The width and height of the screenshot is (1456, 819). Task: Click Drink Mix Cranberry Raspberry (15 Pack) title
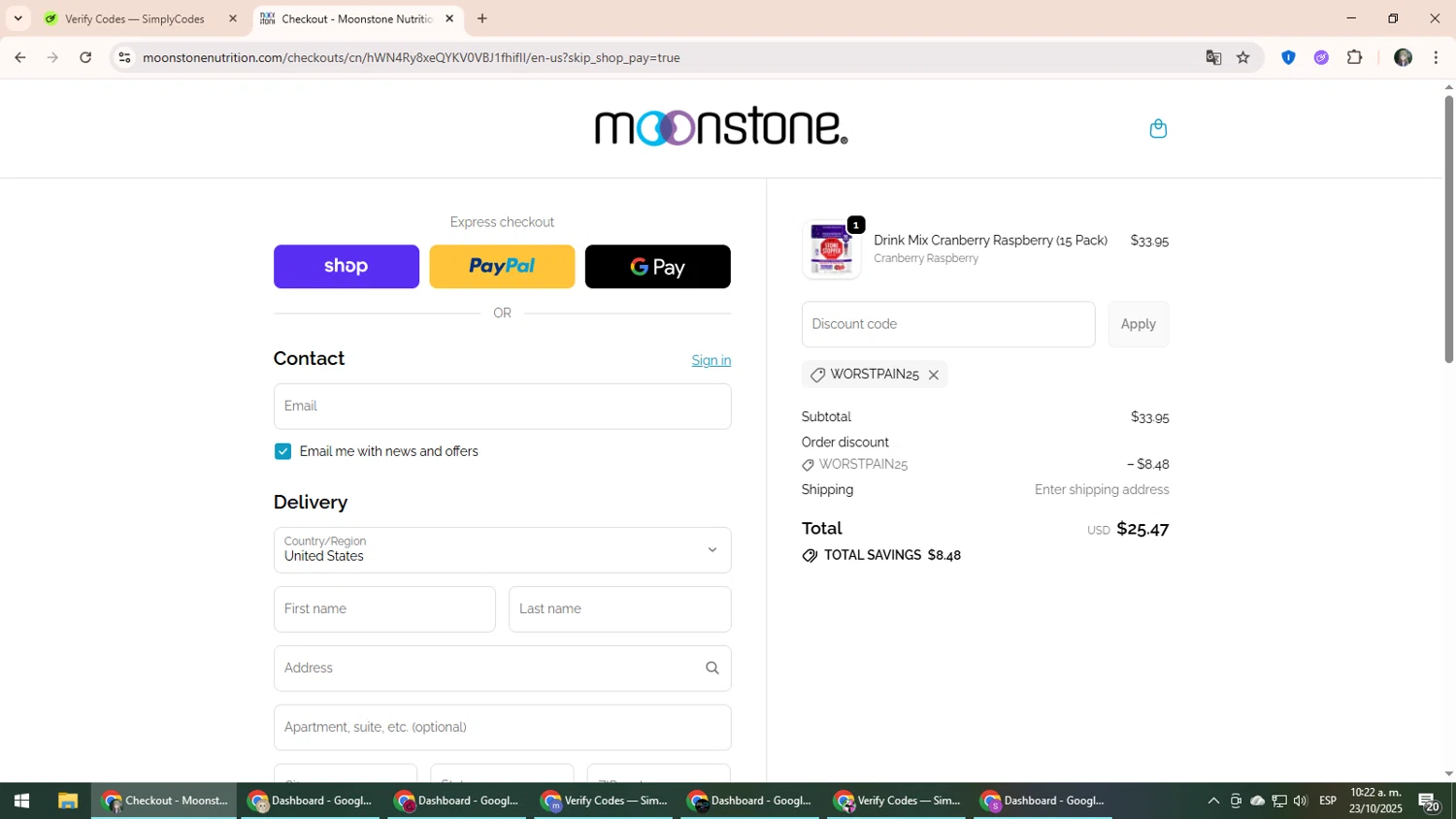coord(990,241)
